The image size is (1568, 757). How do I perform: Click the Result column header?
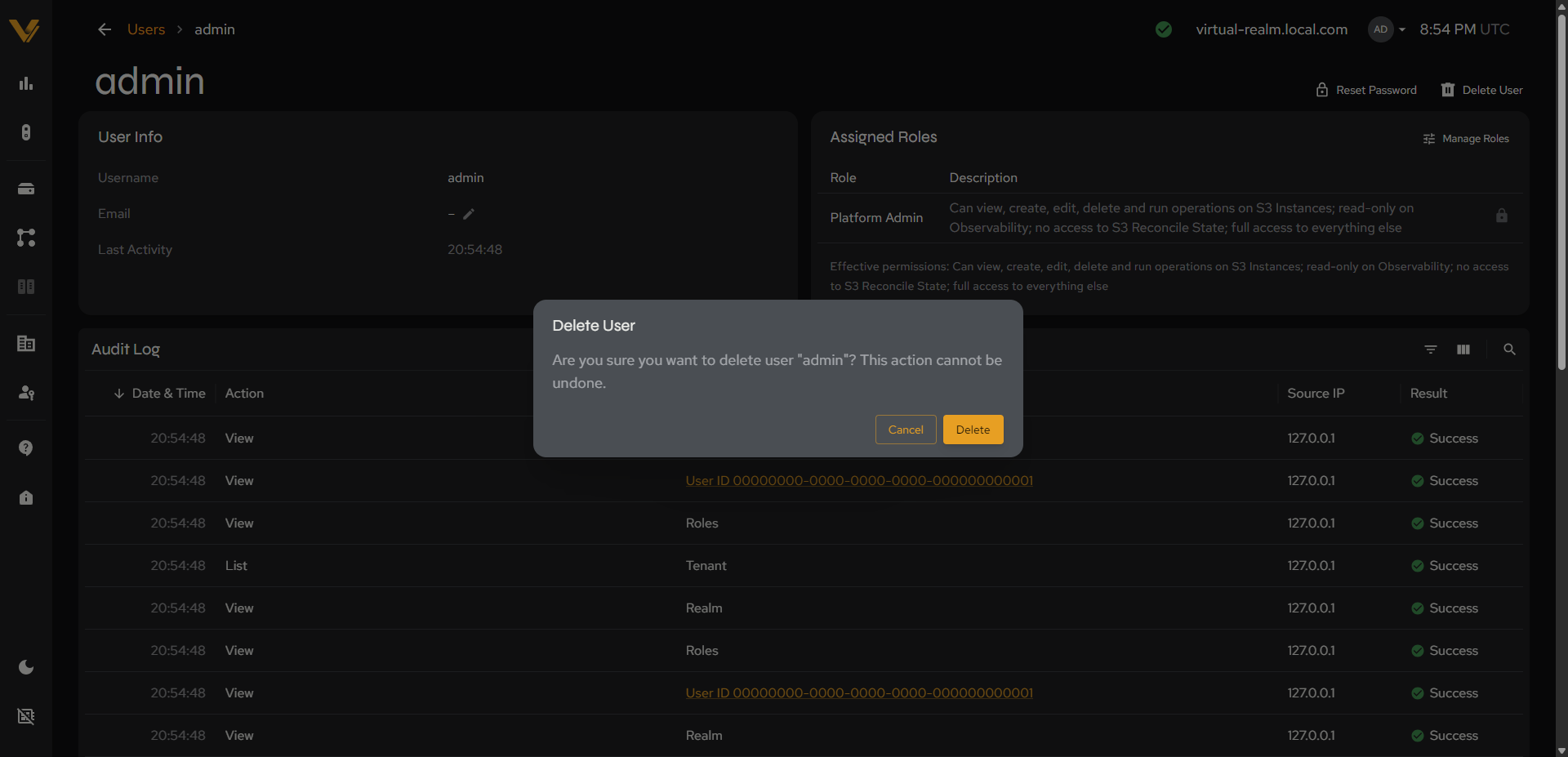coord(1428,394)
